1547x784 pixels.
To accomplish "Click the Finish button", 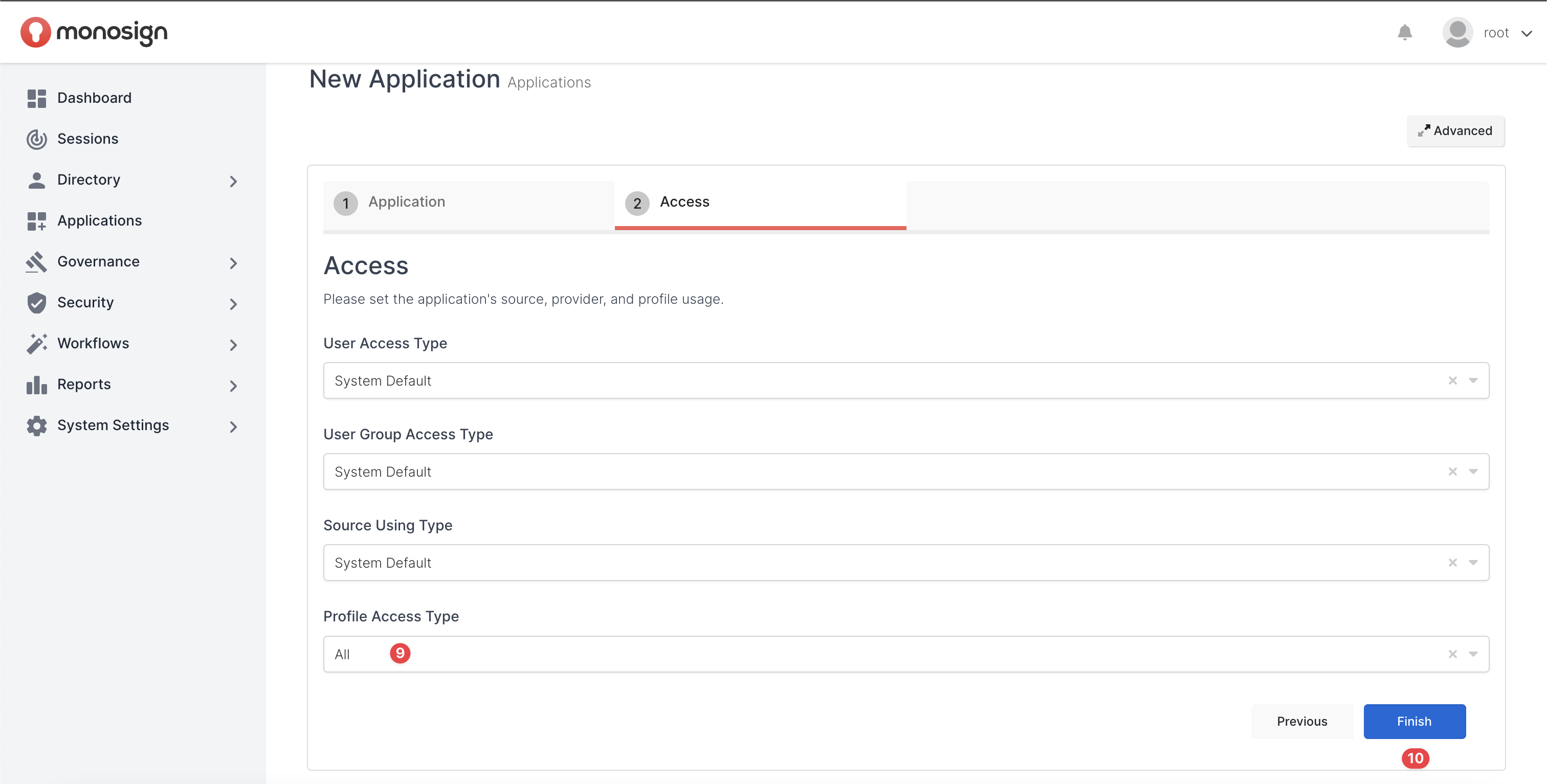I will pos(1413,721).
